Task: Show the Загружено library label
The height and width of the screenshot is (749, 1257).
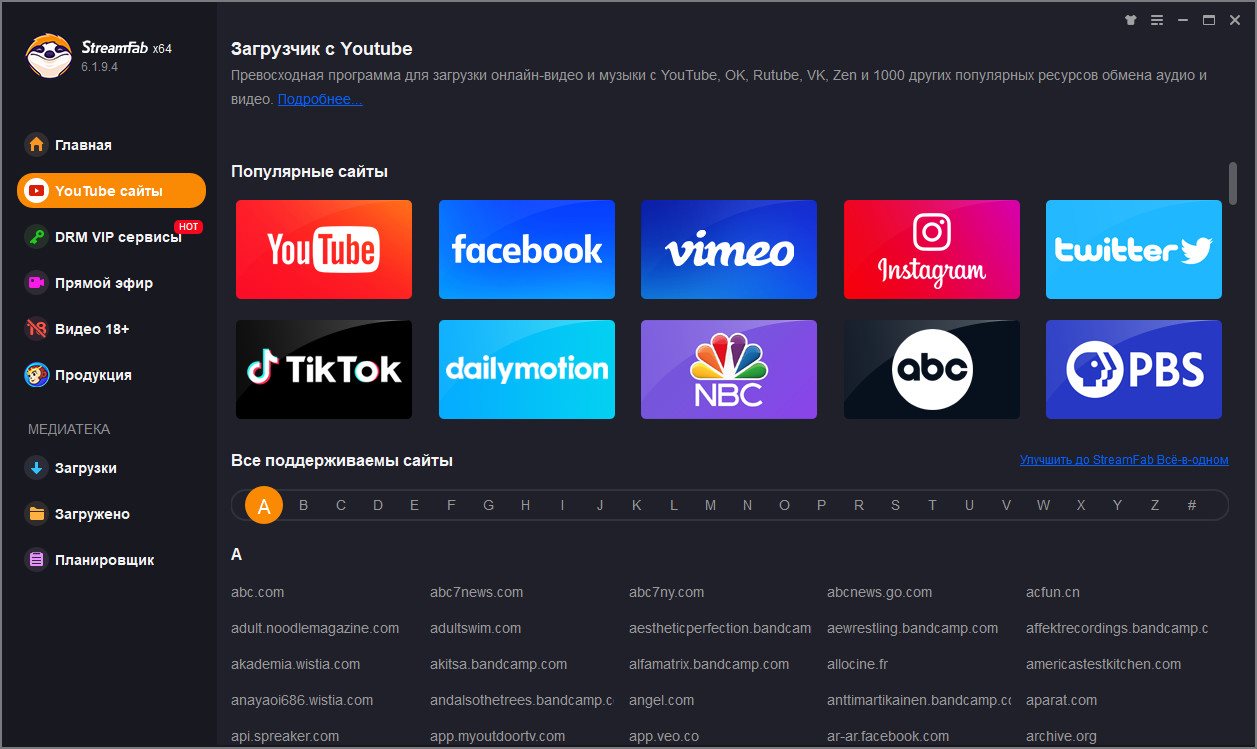Action: [92, 514]
